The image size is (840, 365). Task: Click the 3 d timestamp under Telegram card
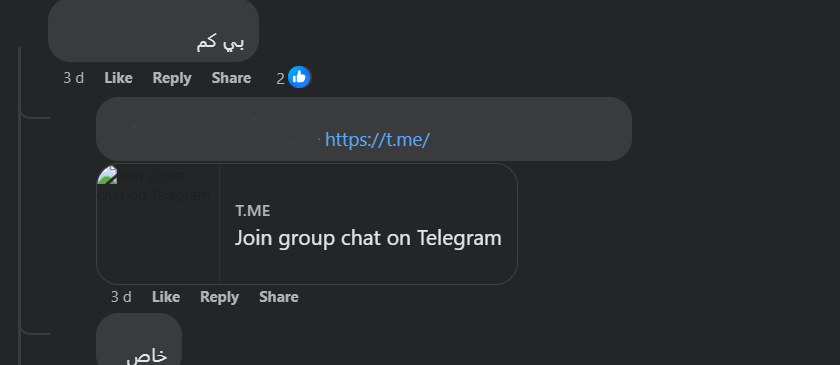[121, 297]
